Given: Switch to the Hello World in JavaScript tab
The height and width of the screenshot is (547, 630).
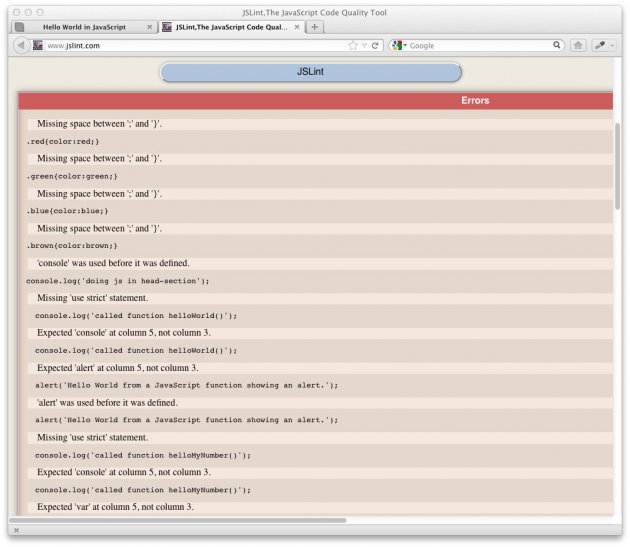Looking at the screenshot, I should tap(84, 27).
